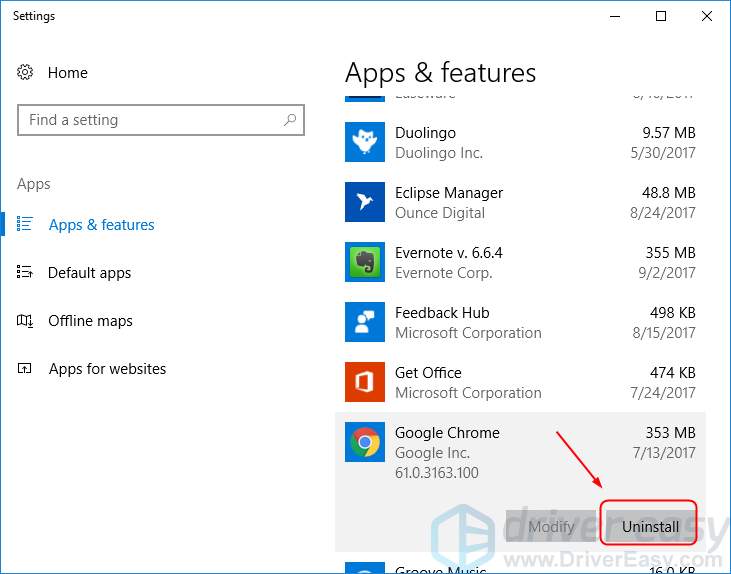Select Apps & features in sidebar

pyautogui.click(x=102, y=225)
